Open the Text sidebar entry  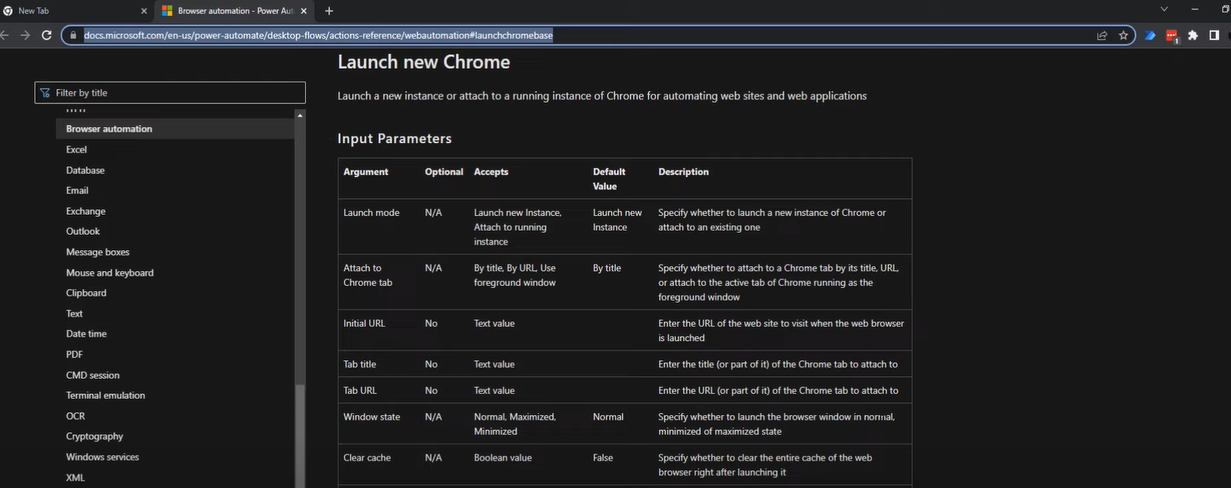(x=74, y=313)
